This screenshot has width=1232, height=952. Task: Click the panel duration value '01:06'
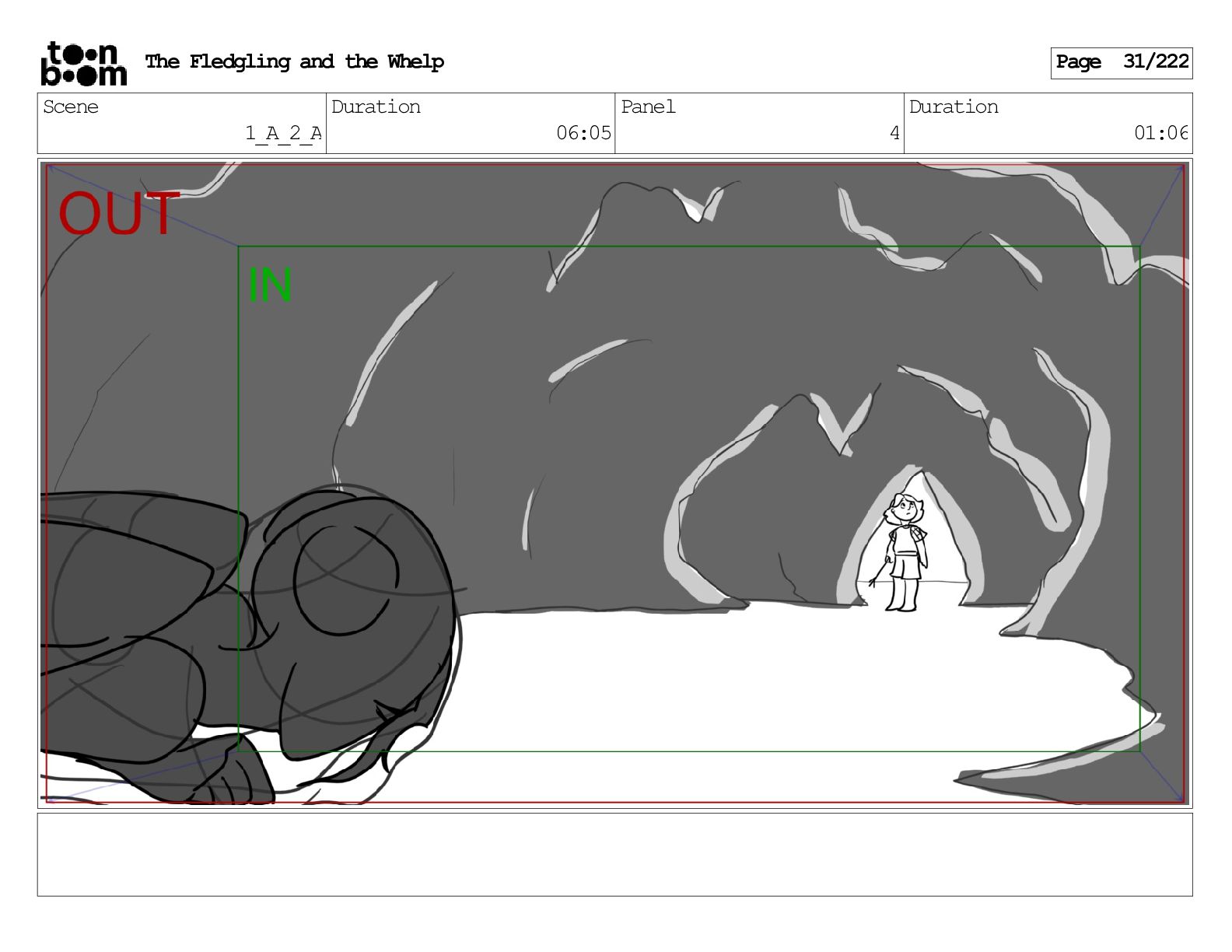click(x=1161, y=134)
